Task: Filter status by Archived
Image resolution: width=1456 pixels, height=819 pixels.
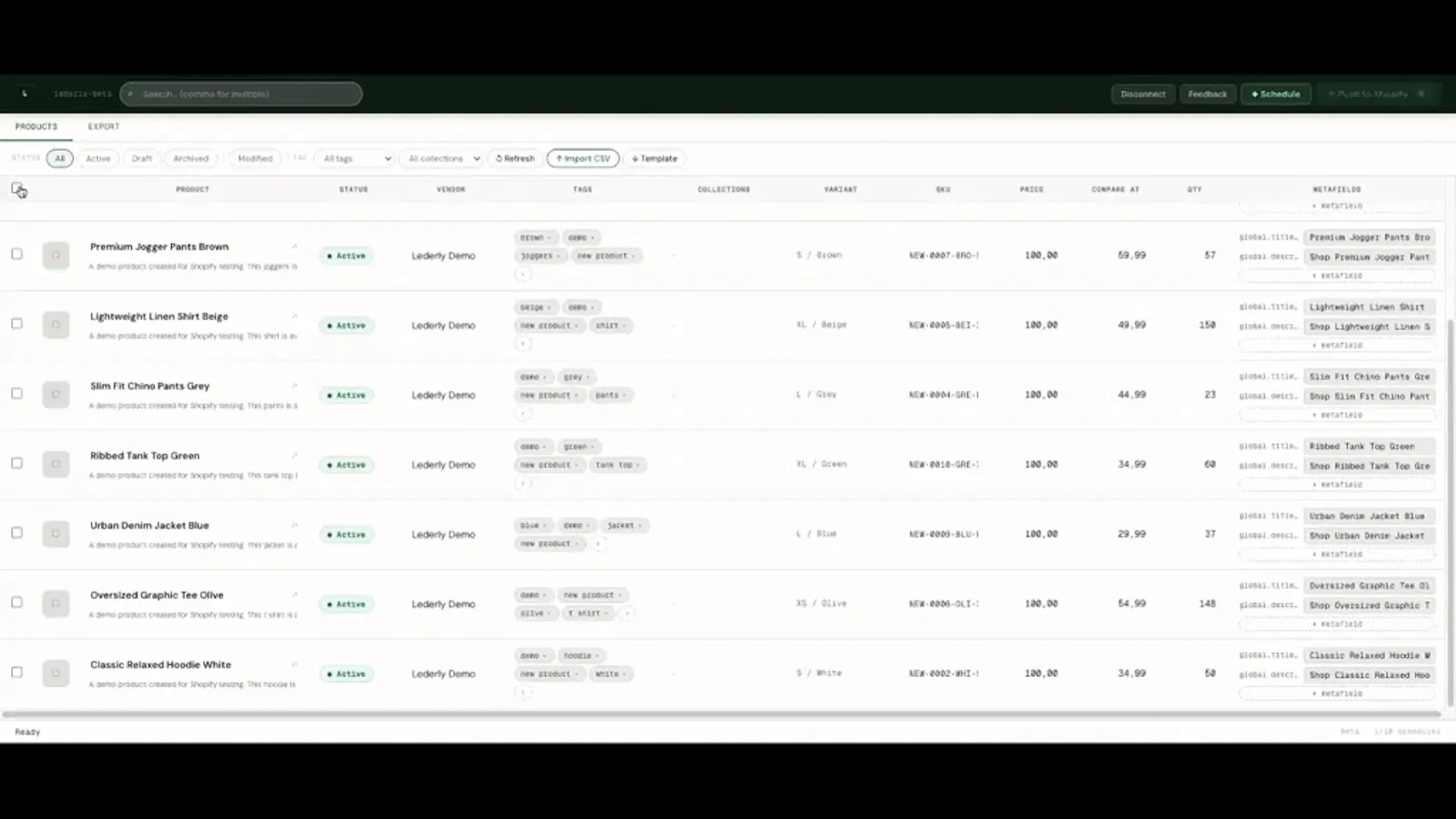Action: click(191, 158)
